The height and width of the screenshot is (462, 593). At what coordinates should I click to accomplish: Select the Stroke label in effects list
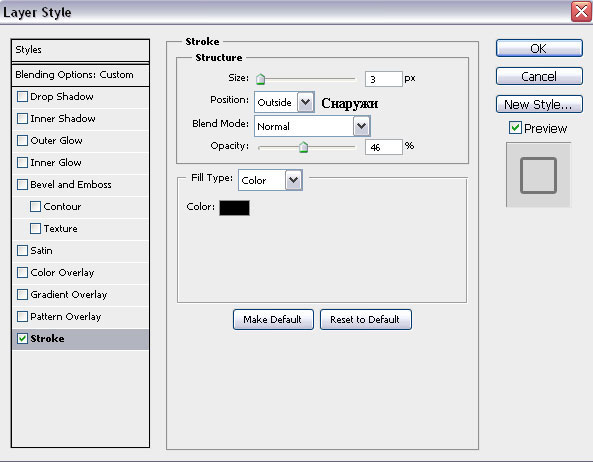[x=47, y=338]
